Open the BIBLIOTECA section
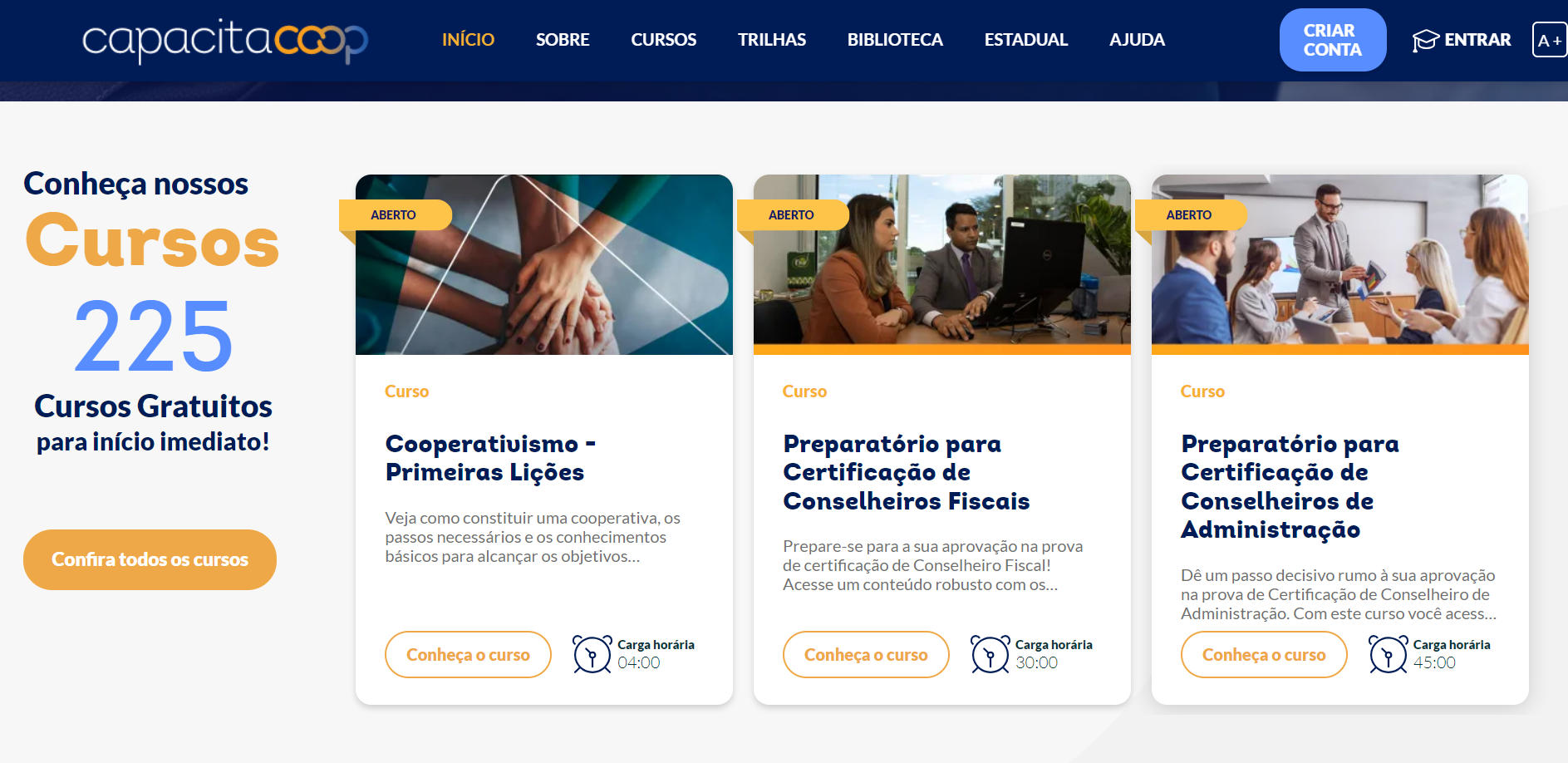Image resolution: width=1568 pixels, height=763 pixels. [895, 40]
